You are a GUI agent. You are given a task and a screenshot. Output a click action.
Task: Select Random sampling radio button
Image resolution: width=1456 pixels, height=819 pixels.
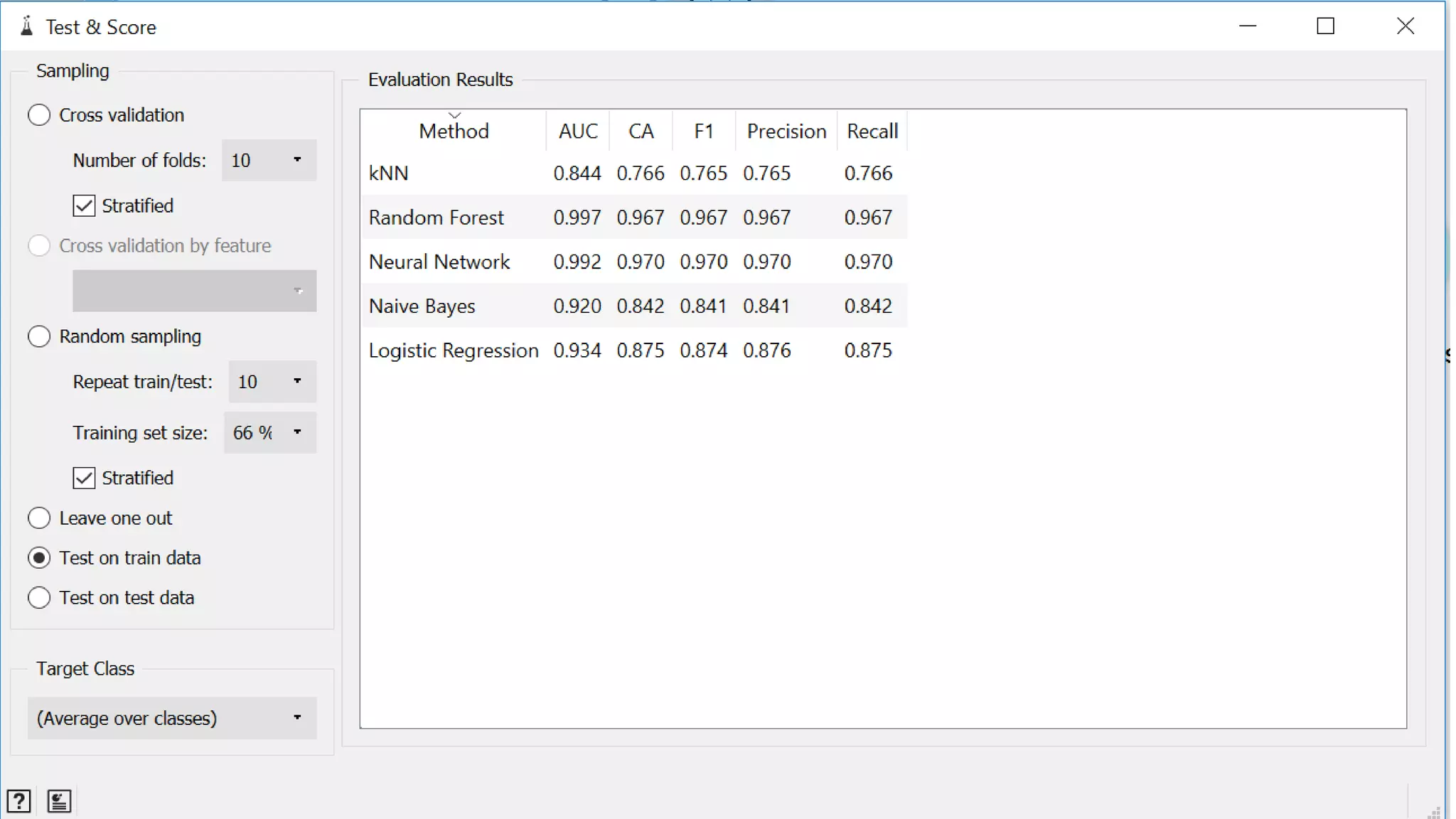click(x=39, y=336)
